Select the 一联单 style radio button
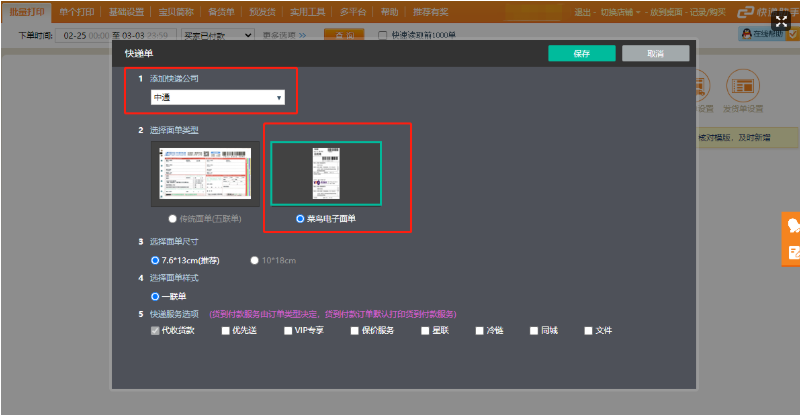800x415 pixels. click(155, 296)
